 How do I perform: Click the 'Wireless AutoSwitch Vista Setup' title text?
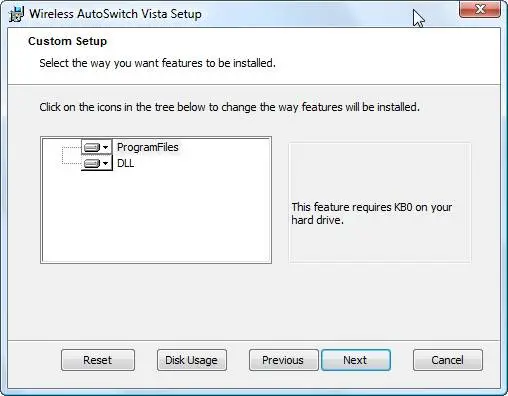115,14
